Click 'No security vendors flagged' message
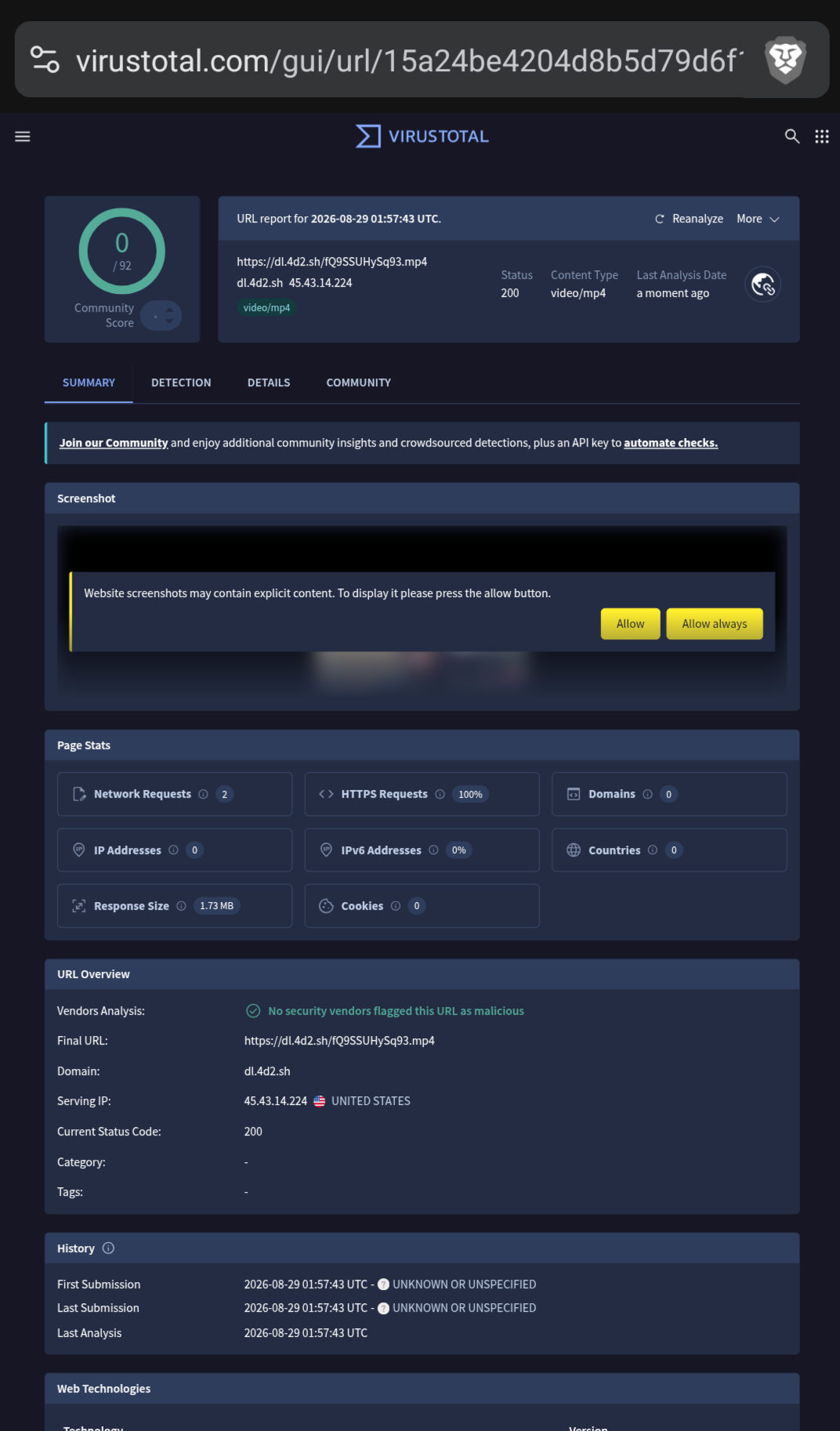Viewport: 840px width, 1431px height. click(x=396, y=1012)
